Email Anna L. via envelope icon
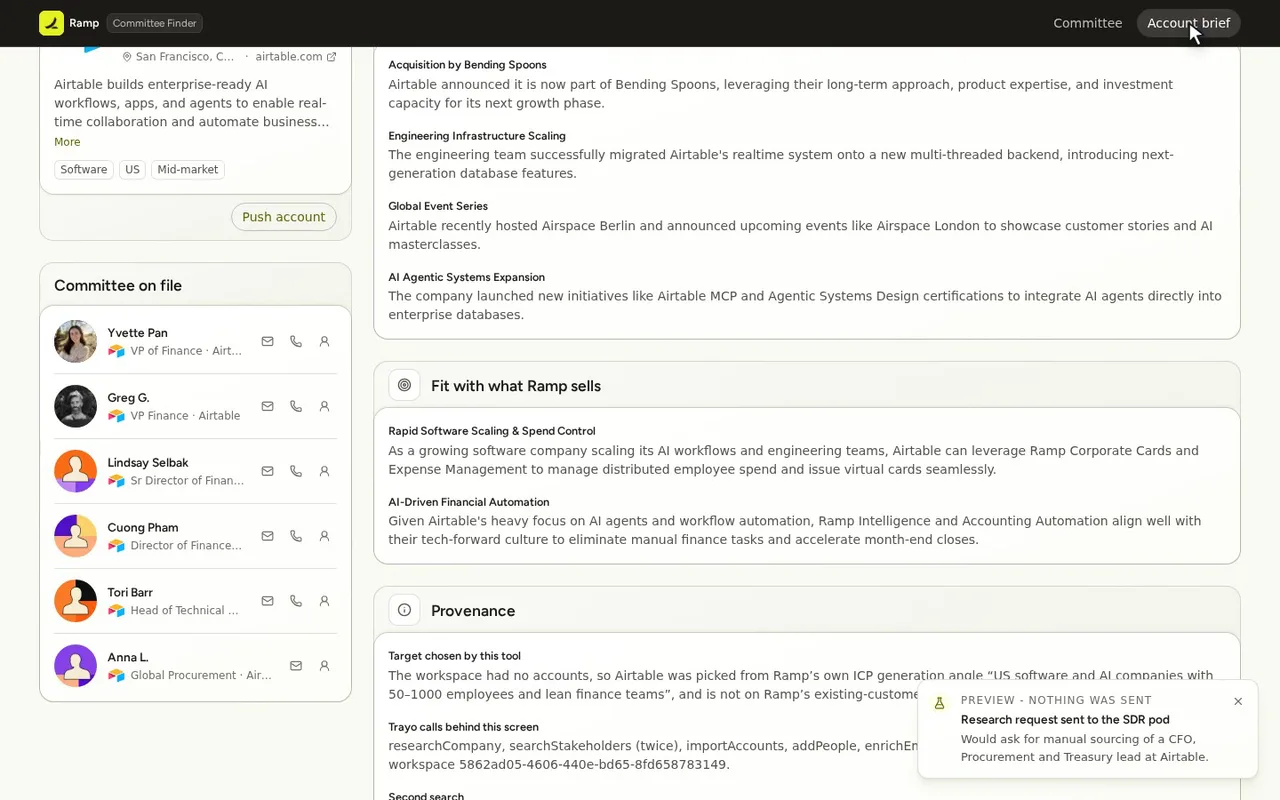 (x=296, y=666)
